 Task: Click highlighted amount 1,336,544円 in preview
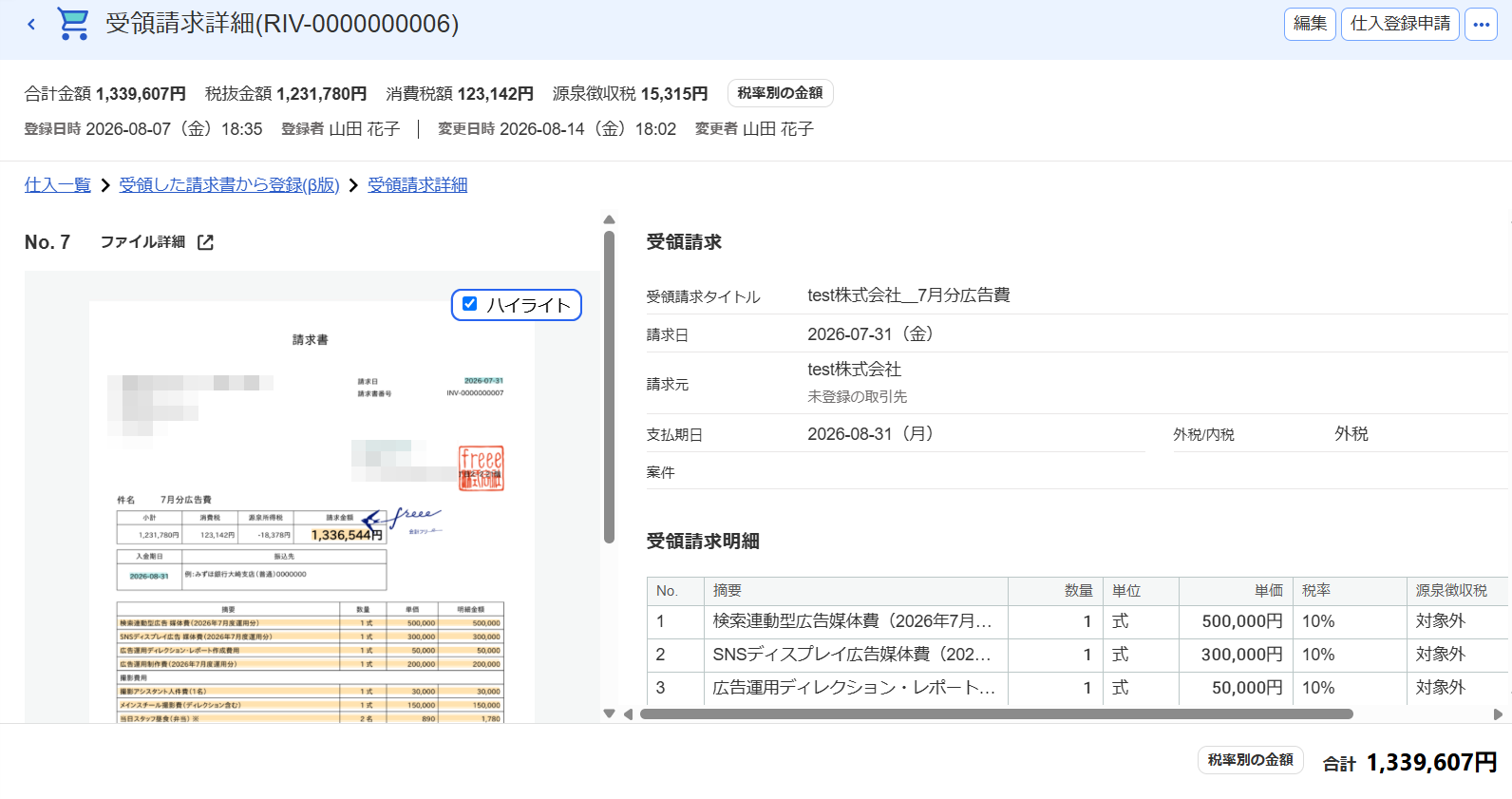tap(346, 535)
